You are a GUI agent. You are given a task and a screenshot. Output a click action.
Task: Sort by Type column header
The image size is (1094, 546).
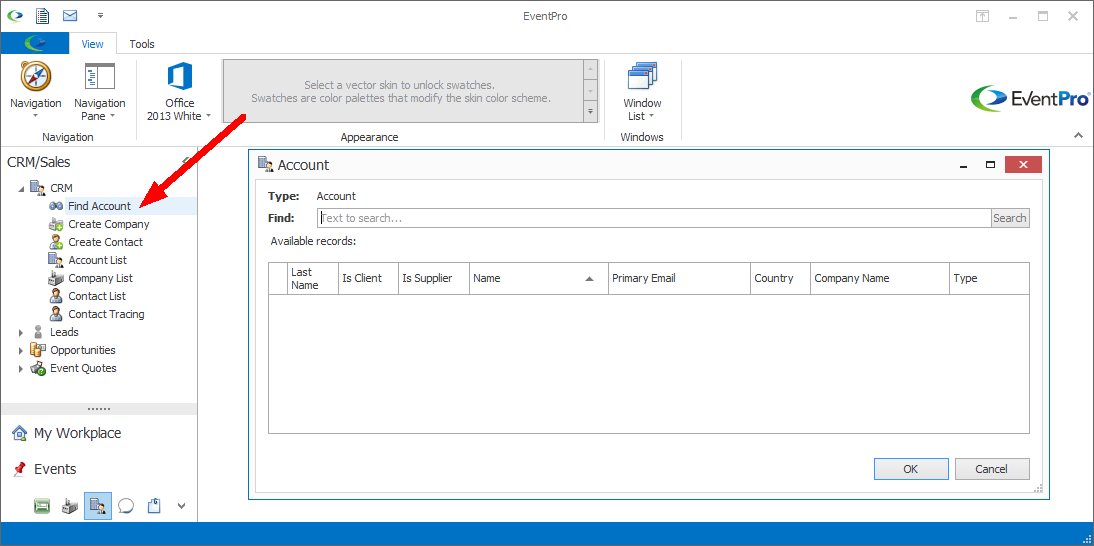989,278
